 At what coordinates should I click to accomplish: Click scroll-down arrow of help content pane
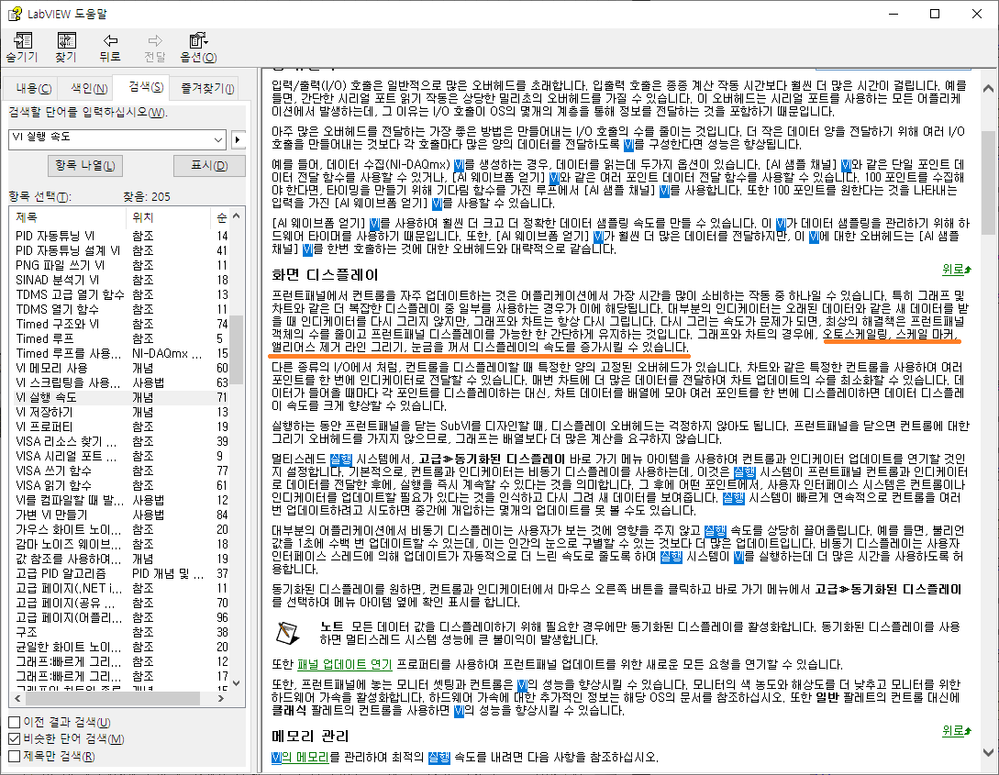(x=988, y=753)
